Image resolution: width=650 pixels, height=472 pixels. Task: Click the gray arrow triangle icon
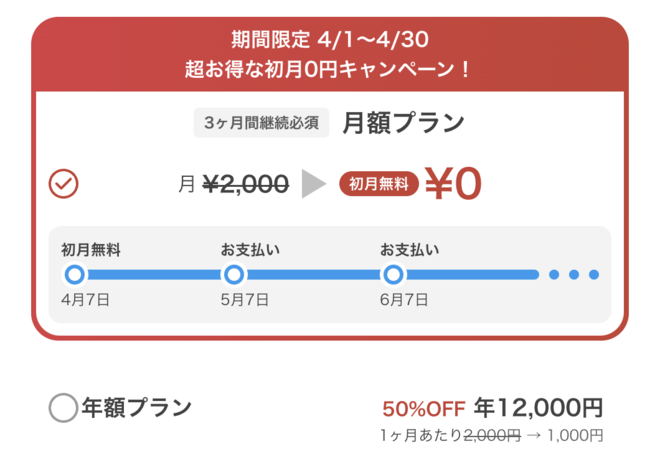click(x=314, y=184)
